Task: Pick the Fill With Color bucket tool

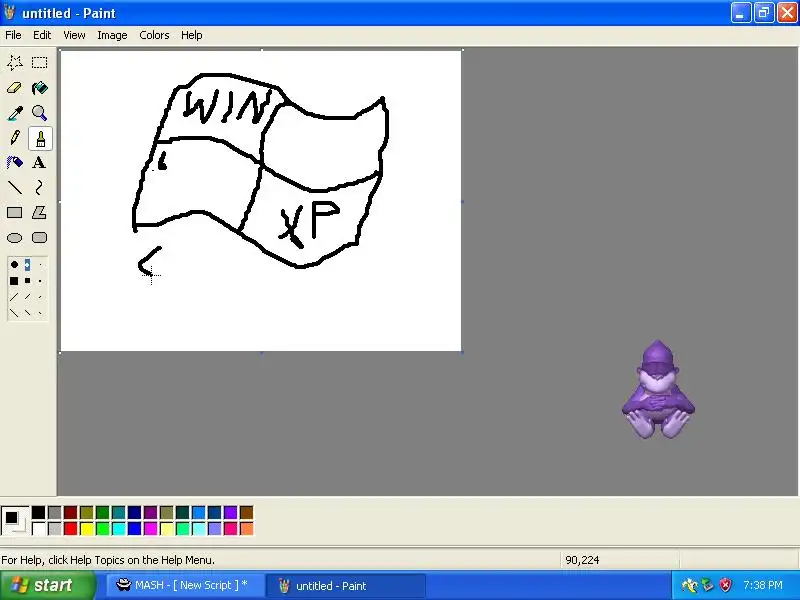Action: coord(39,88)
